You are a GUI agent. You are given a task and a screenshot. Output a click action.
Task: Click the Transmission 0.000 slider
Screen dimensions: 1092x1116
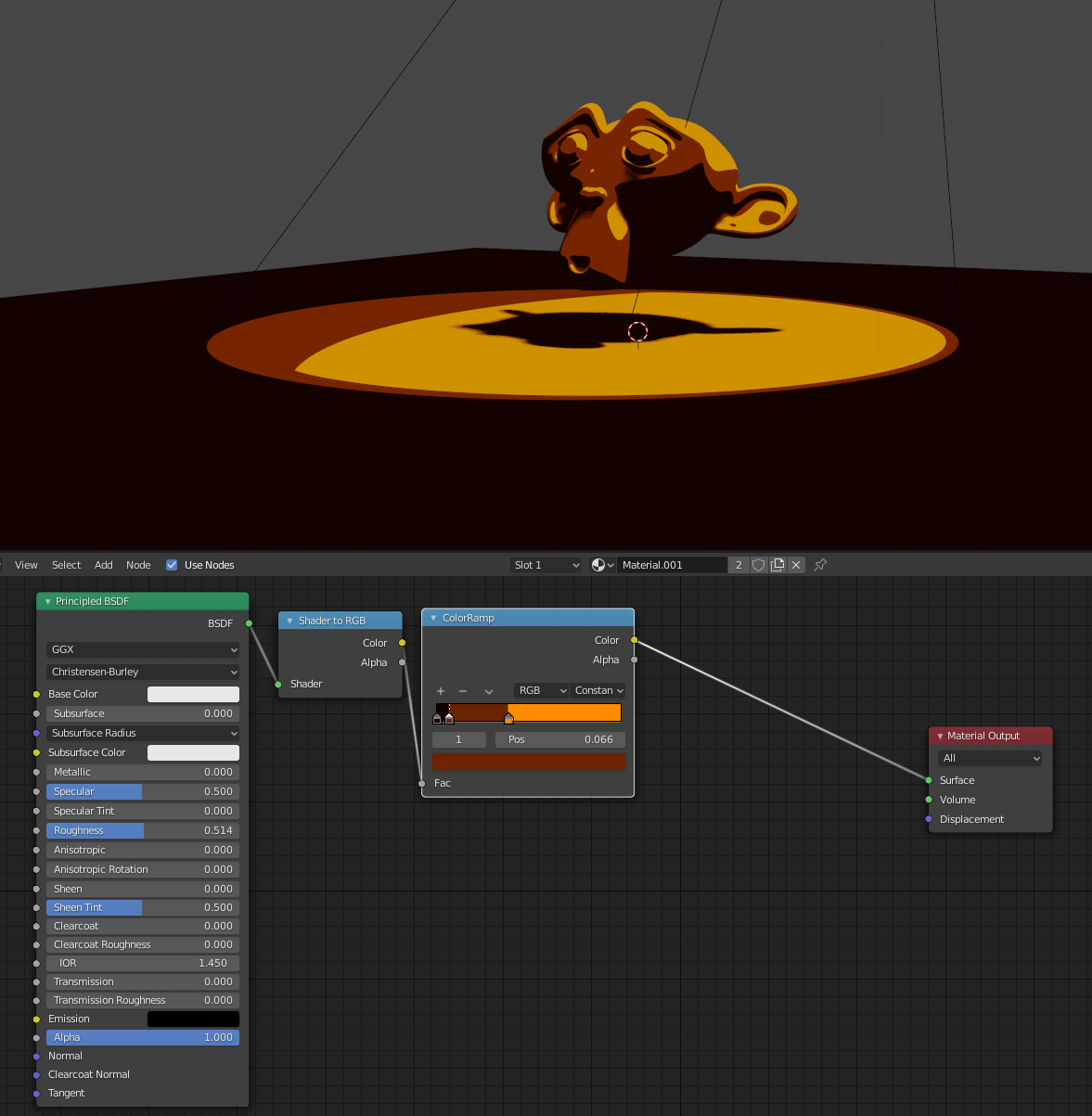click(x=143, y=981)
